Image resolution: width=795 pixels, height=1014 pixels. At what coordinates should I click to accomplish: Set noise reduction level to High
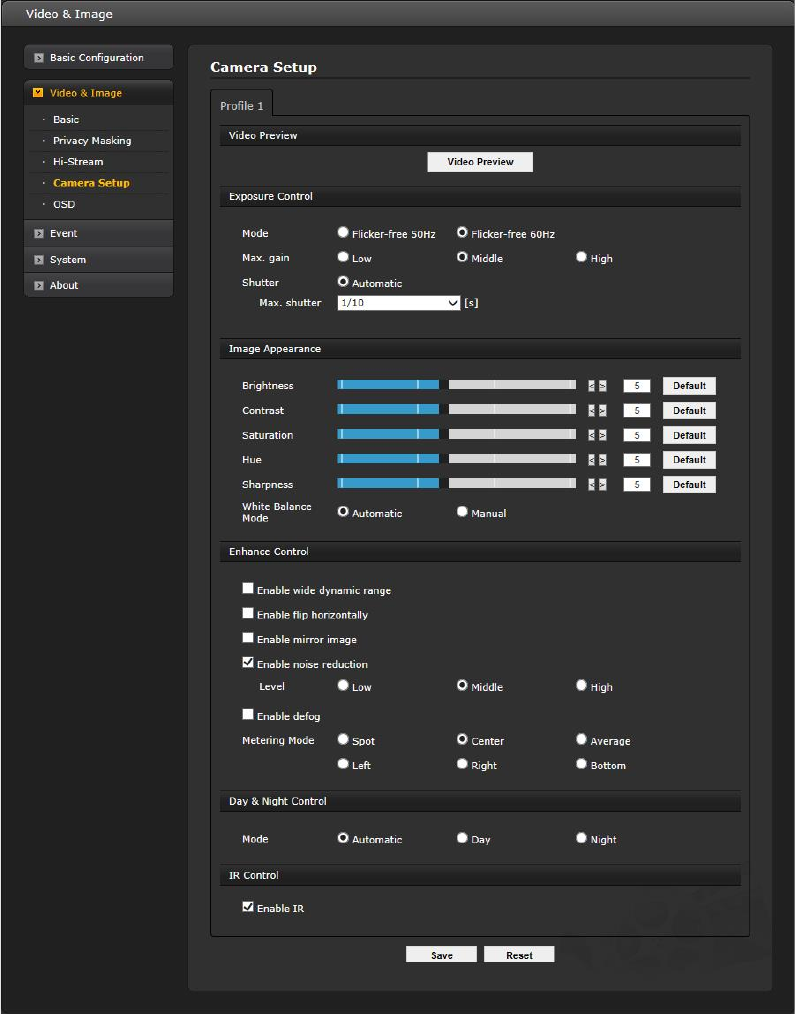click(581, 685)
